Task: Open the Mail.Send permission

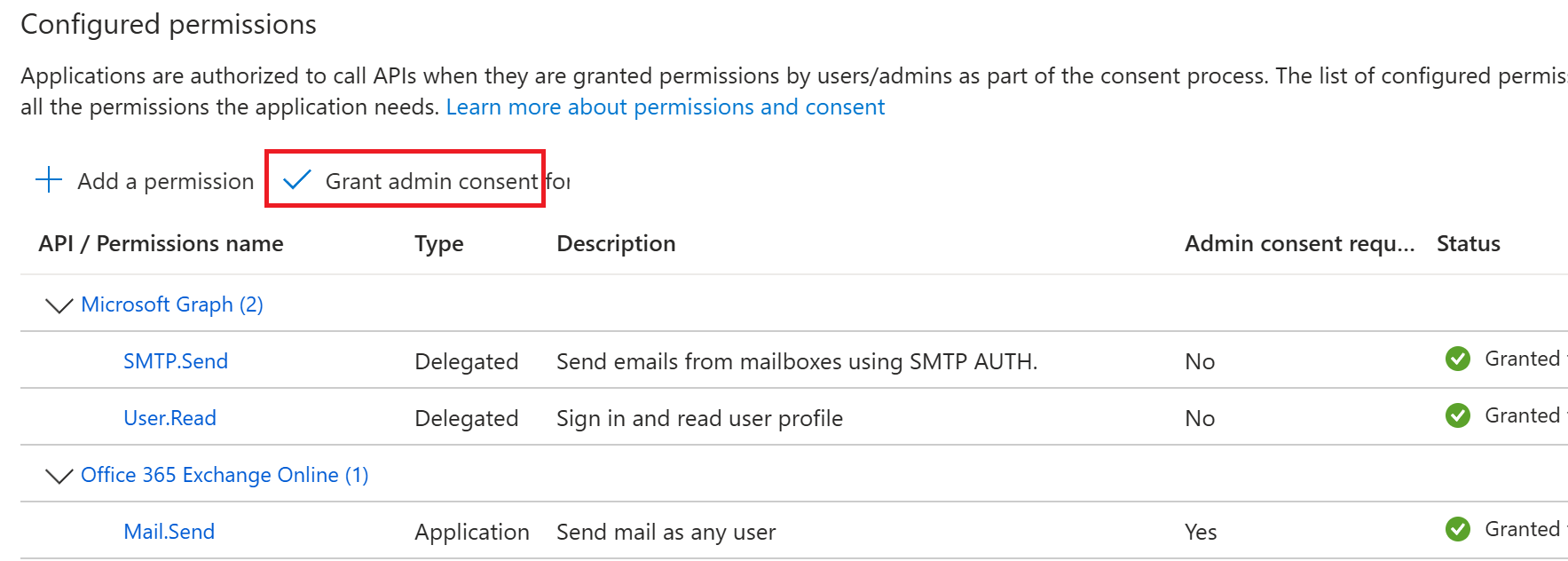Action: (169, 532)
